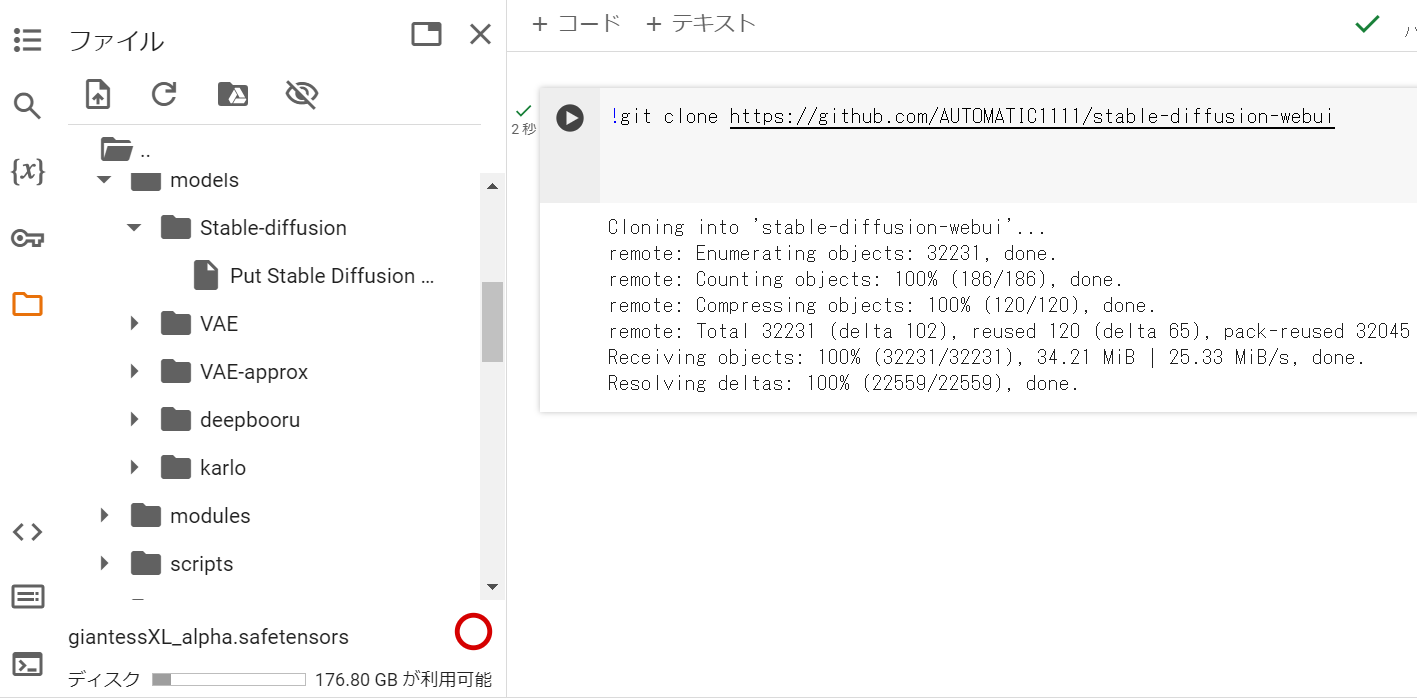Viewport: 1417px width, 699px height.
Task: Click the 'Resolving deltas' output line
Action: 844,383
